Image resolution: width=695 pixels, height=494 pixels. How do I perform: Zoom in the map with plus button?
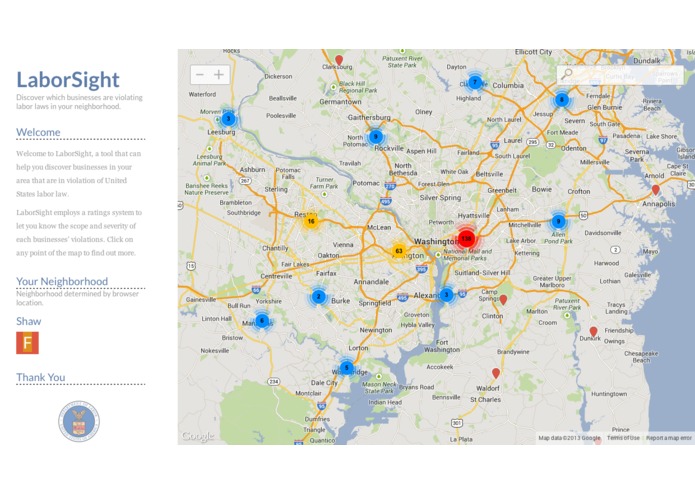click(x=219, y=75)
